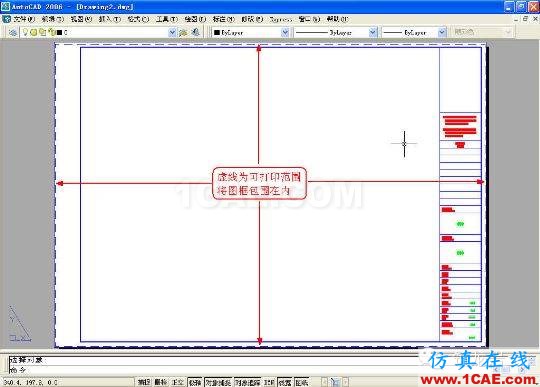Open the 工具(T) menu
540x387 pixels.
[x=167, y=19]
